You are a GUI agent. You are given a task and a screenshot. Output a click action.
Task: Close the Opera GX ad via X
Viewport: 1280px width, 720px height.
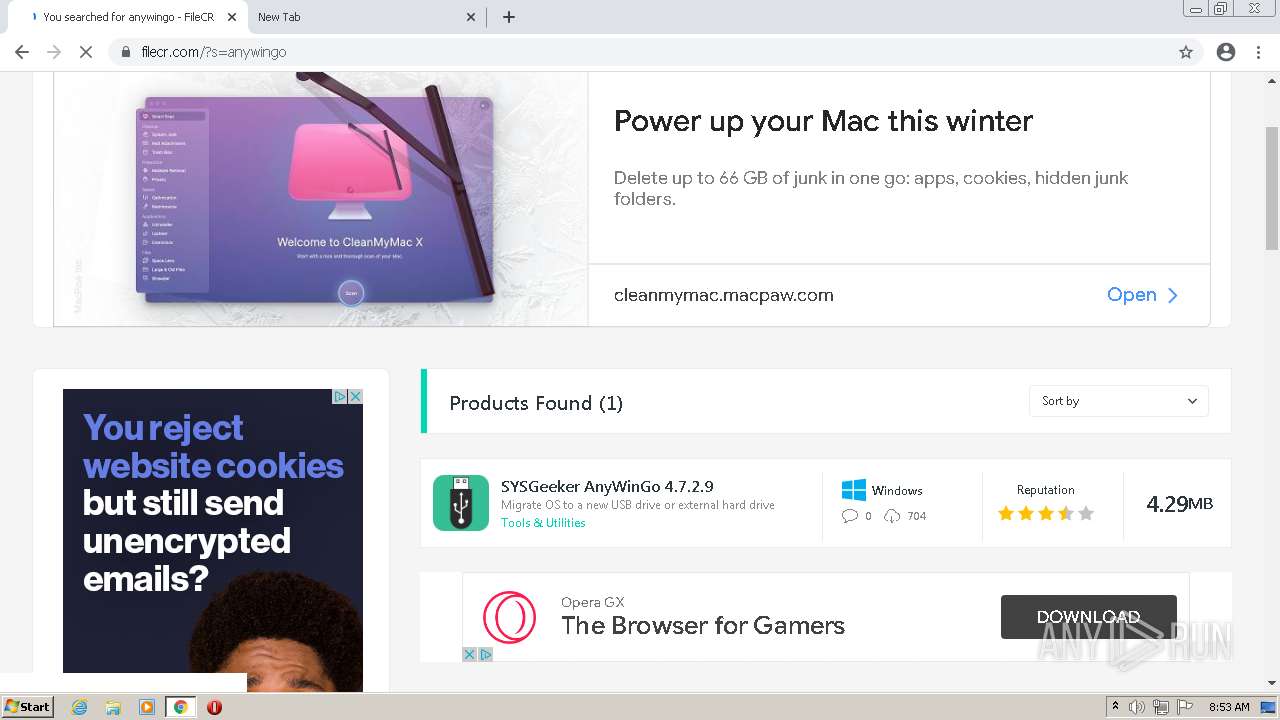469,655
